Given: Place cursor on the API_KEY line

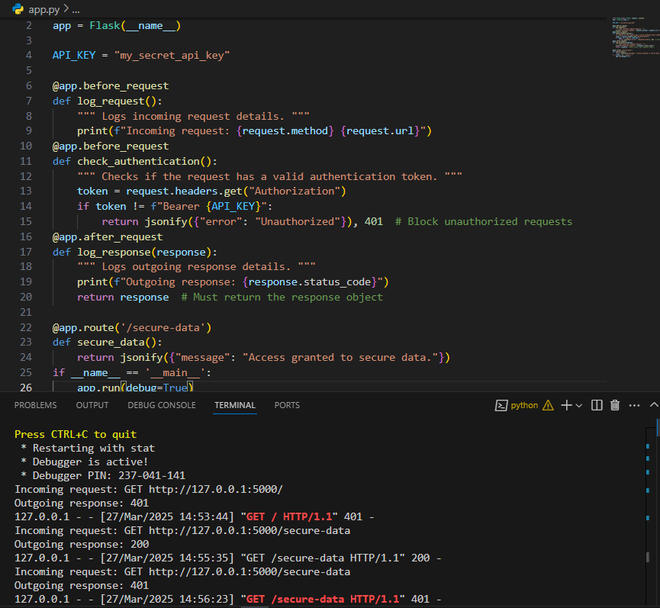Looking at the screenshot, I should tap(140, 55).
